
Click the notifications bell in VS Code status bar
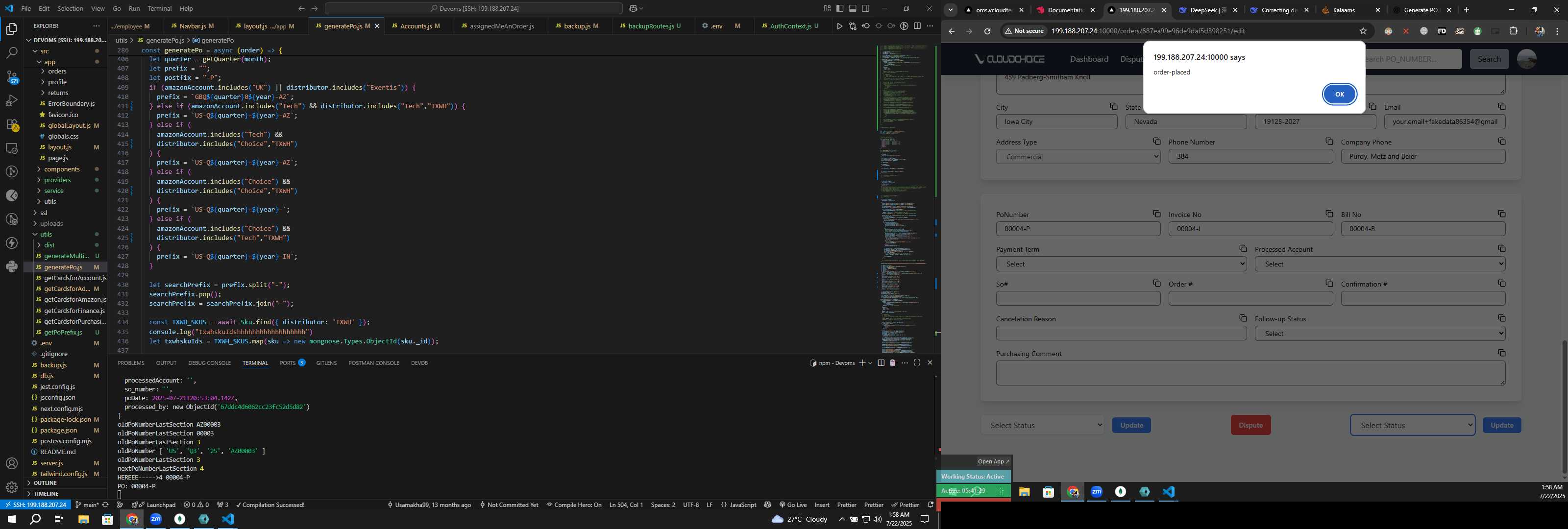(930, 505)
